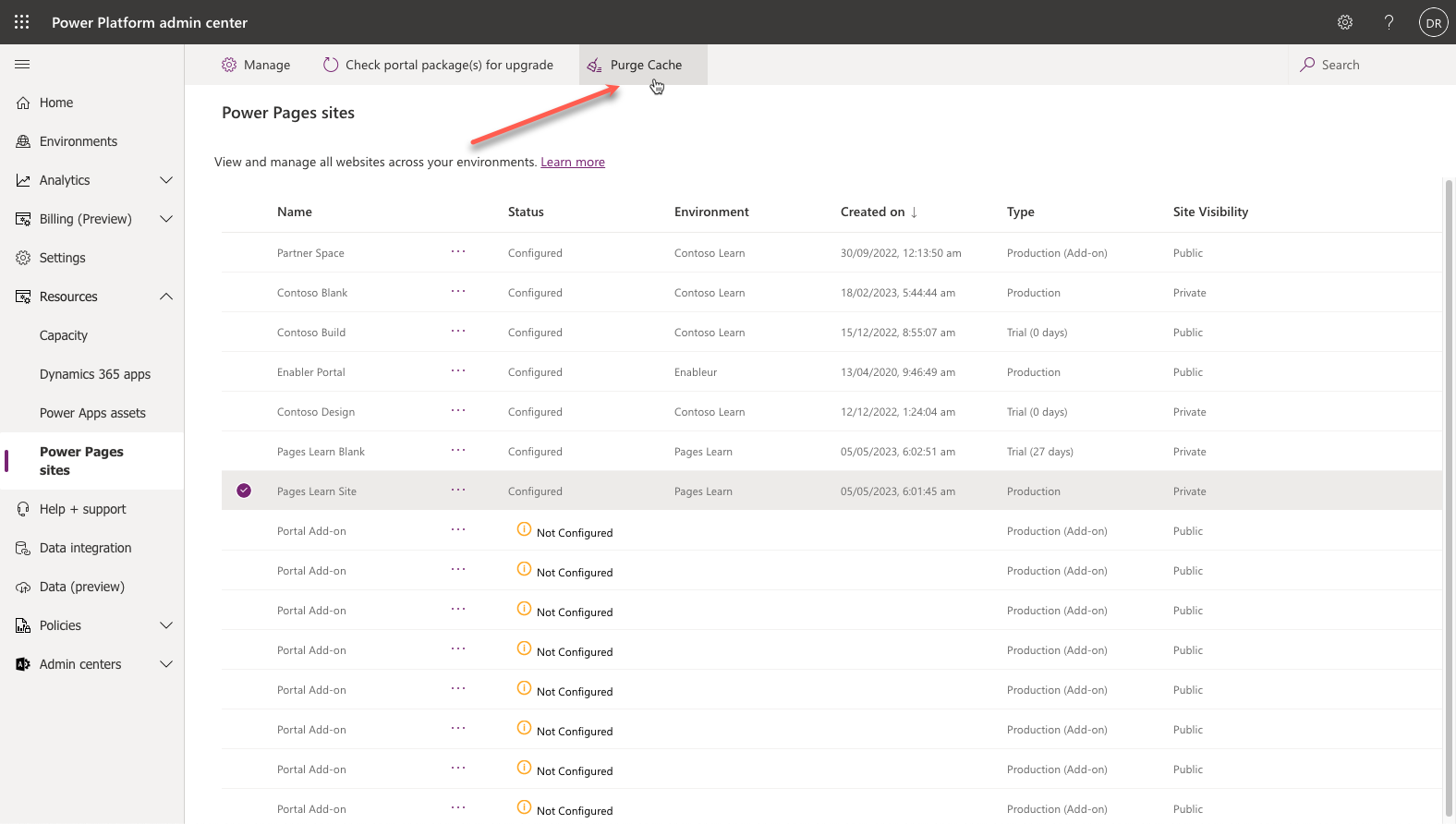The image size is (1456, 824).
Task: Open Power Apps assets page
Action: 92,413
